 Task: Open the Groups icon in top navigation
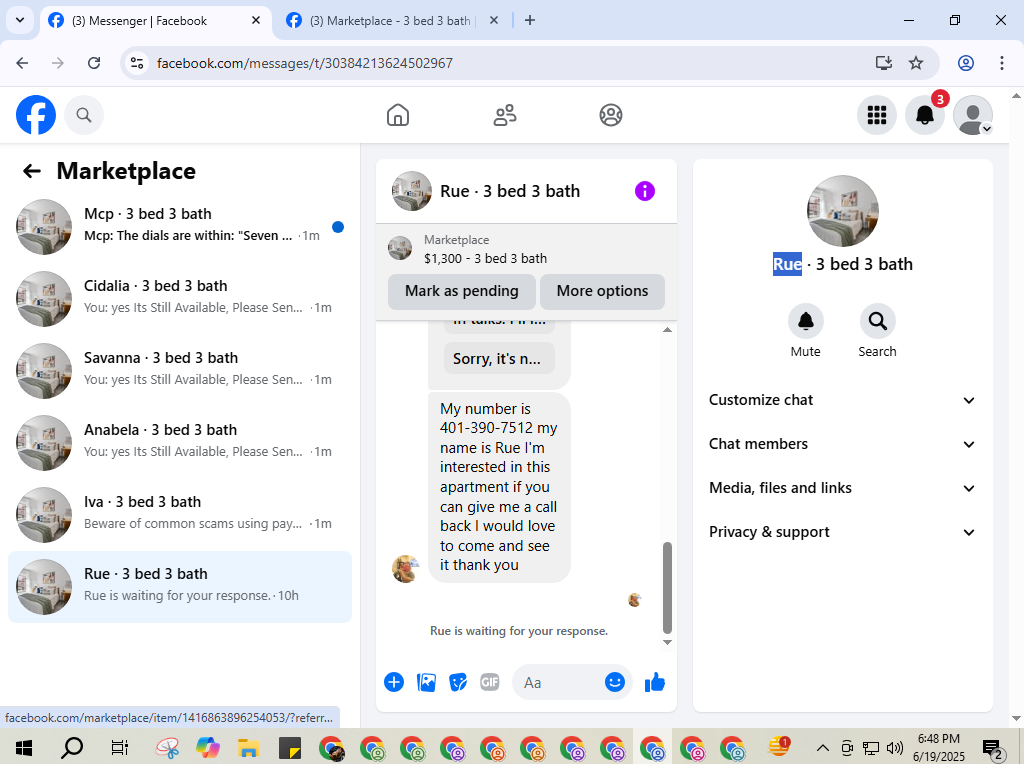(x=611, y=115)
